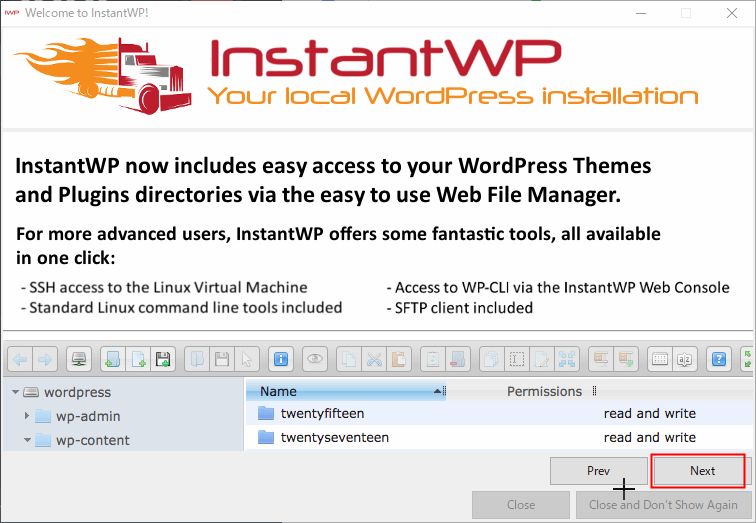This screenshot has width=756, height=523.
Task: Click the clipboard icon with arrows
Action: tap(433, 359)
